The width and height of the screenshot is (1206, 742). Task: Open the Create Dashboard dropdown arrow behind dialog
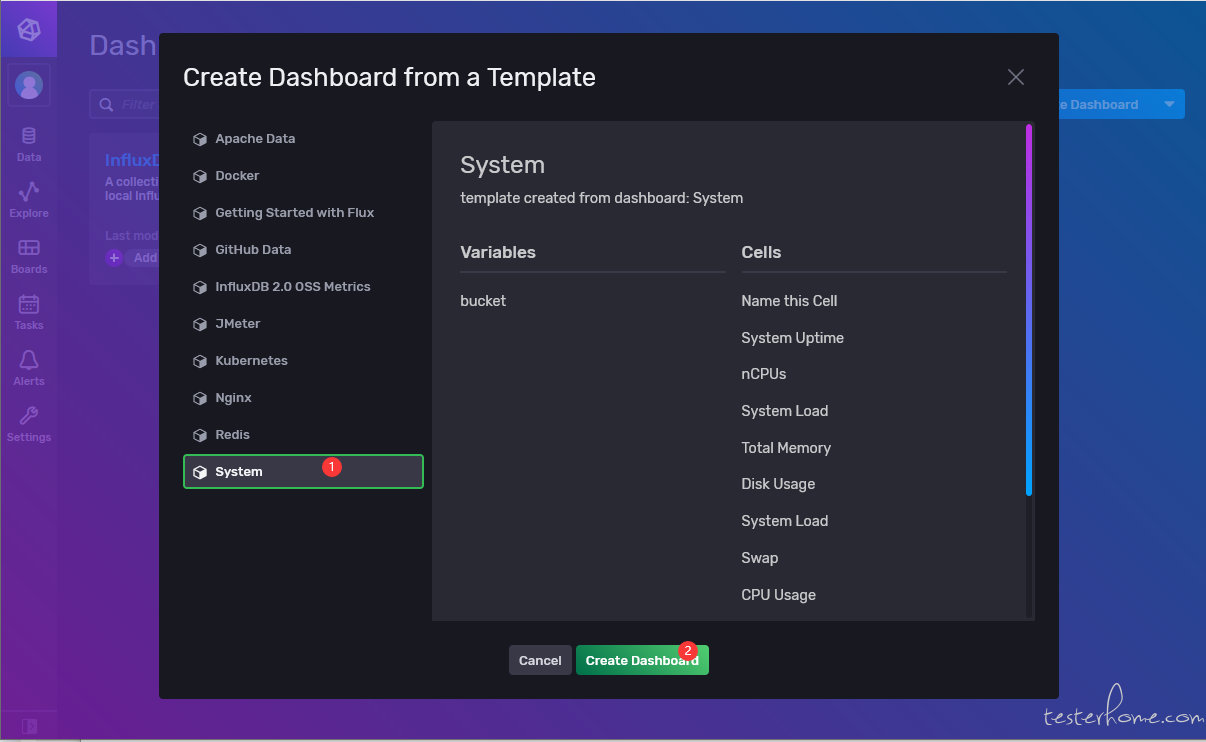[x=1170, y=104]
